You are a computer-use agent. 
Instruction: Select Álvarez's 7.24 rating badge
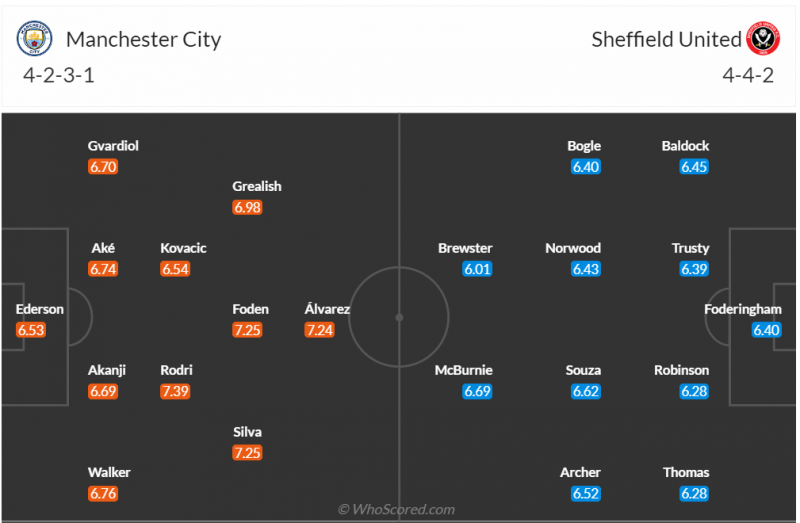pyautogui.click(x=319, y=330)
